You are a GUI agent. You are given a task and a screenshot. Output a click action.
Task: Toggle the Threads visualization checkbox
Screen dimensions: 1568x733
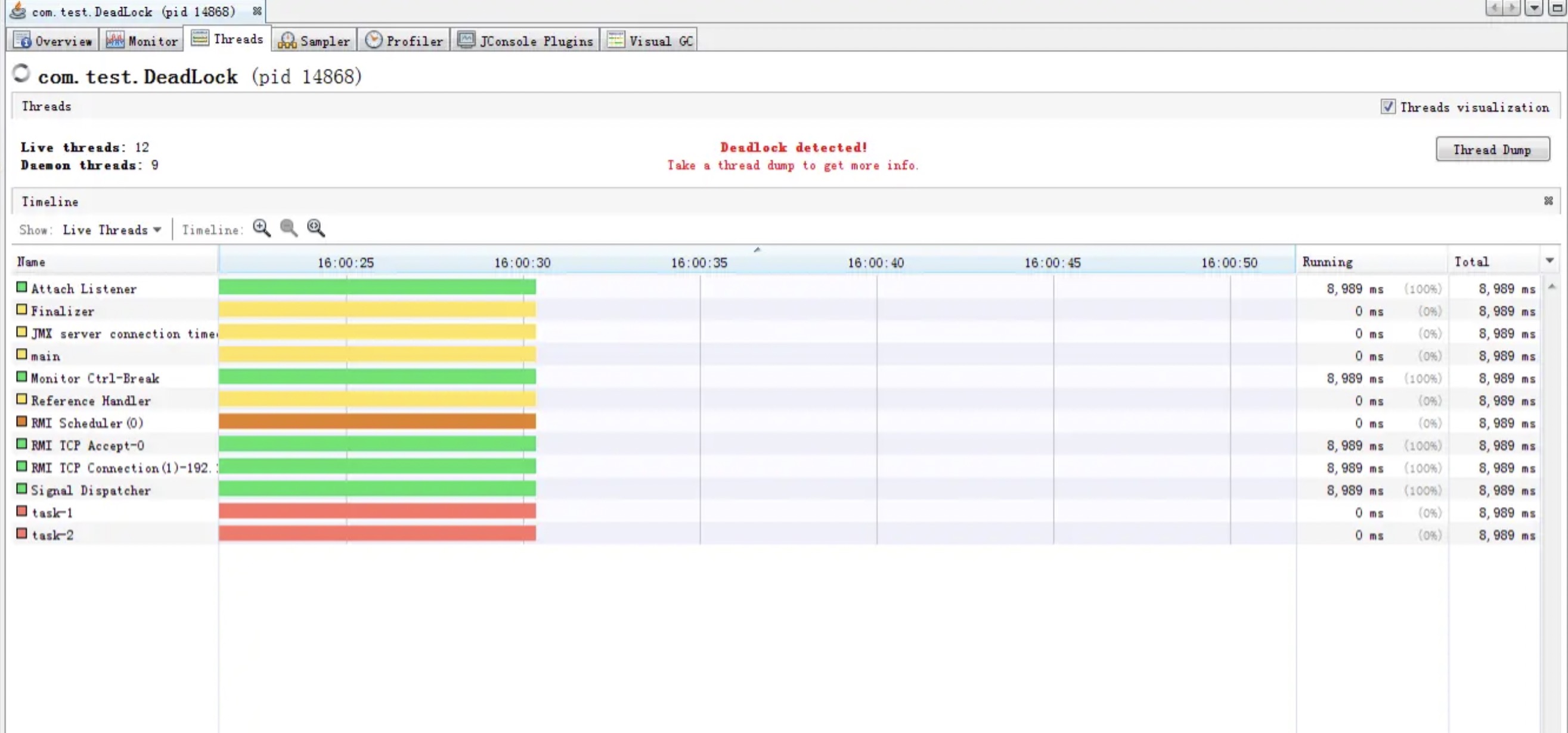point(1387,107)
